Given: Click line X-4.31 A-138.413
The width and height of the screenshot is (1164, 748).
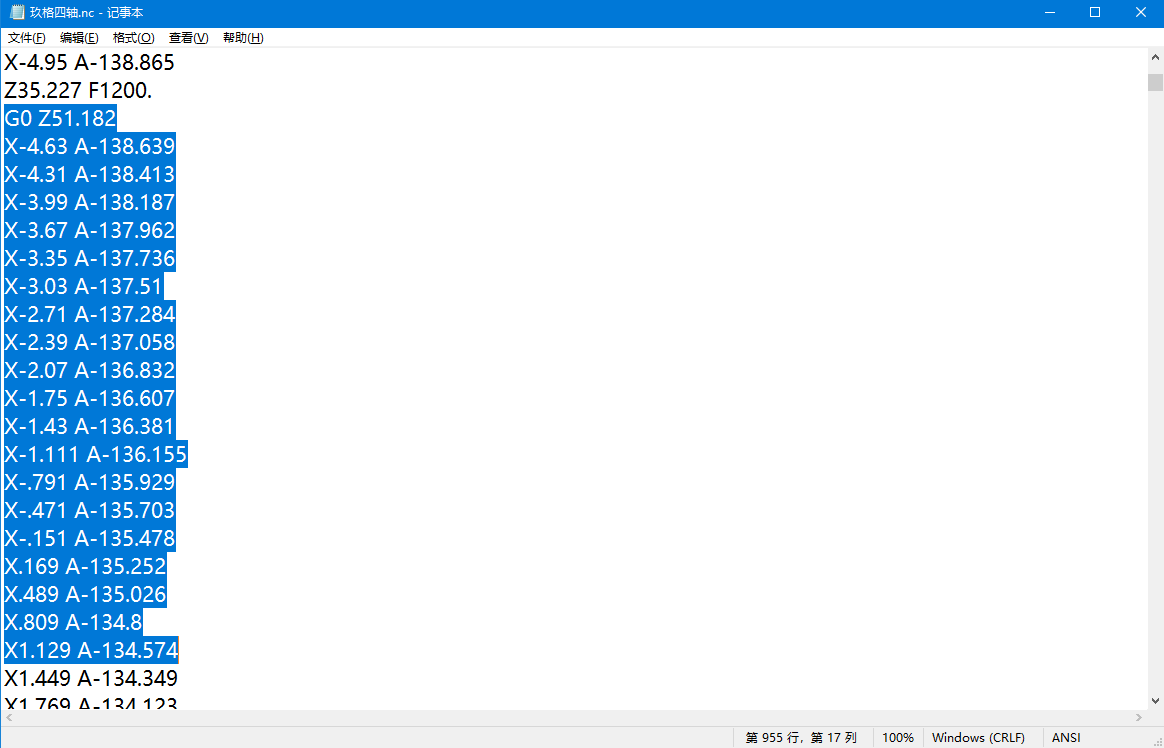Looking at the screenshot, I should 89,174.
